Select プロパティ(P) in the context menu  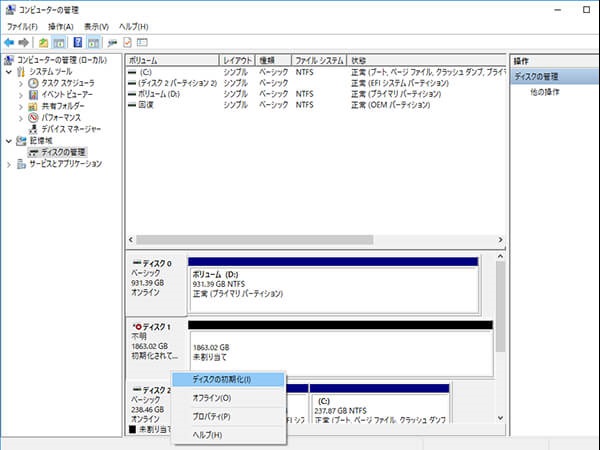(x=211, y=416)
